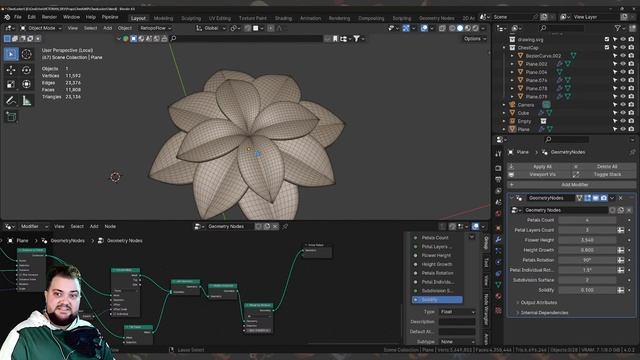
Task: Open the Subtype None dropdown
Action: [457, 342]
